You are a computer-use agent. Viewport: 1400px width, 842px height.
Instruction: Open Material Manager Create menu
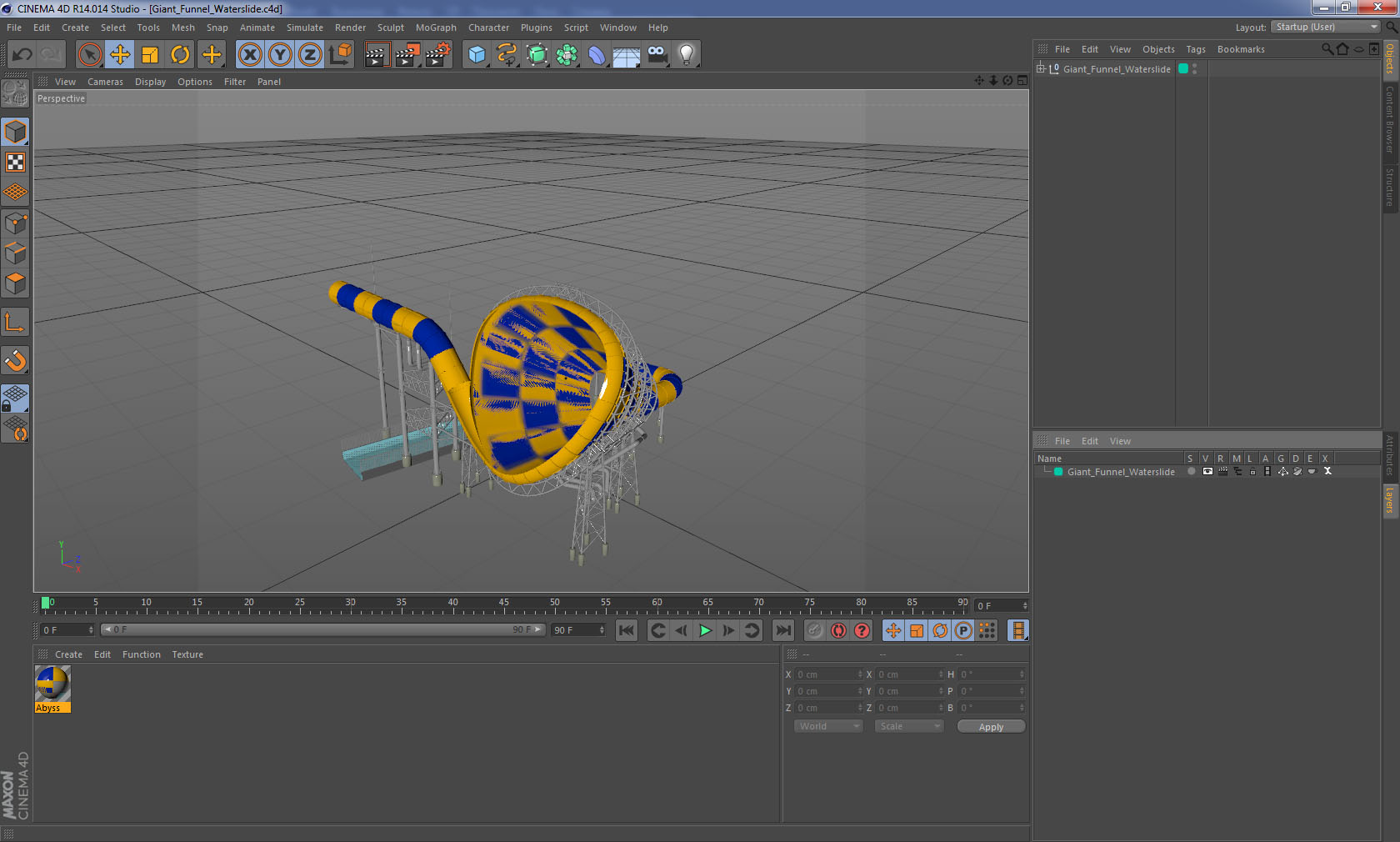point(68,654)
